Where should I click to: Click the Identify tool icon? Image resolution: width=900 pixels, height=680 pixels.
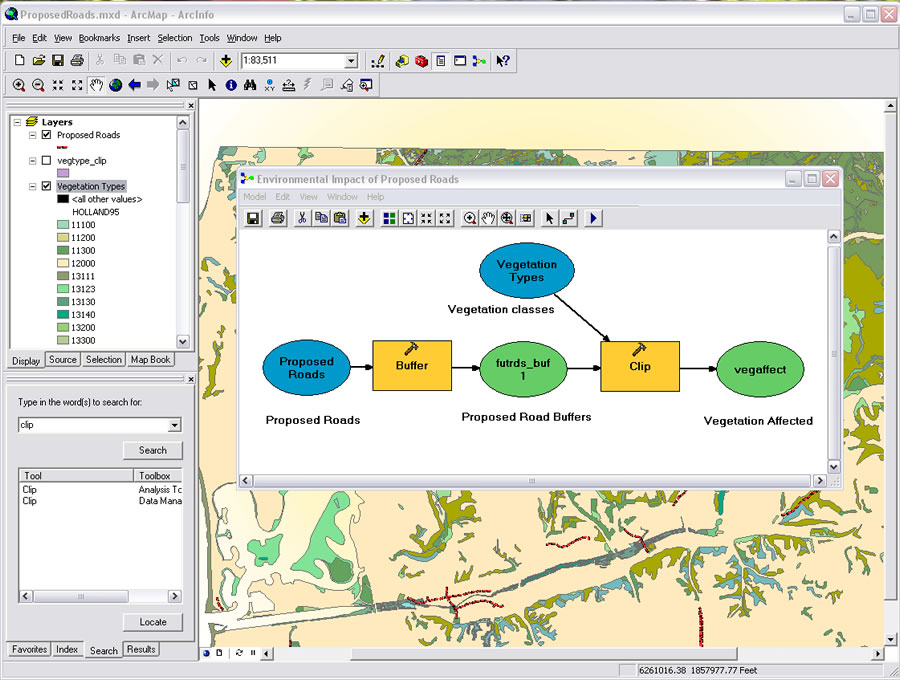(x=231, y=86)
